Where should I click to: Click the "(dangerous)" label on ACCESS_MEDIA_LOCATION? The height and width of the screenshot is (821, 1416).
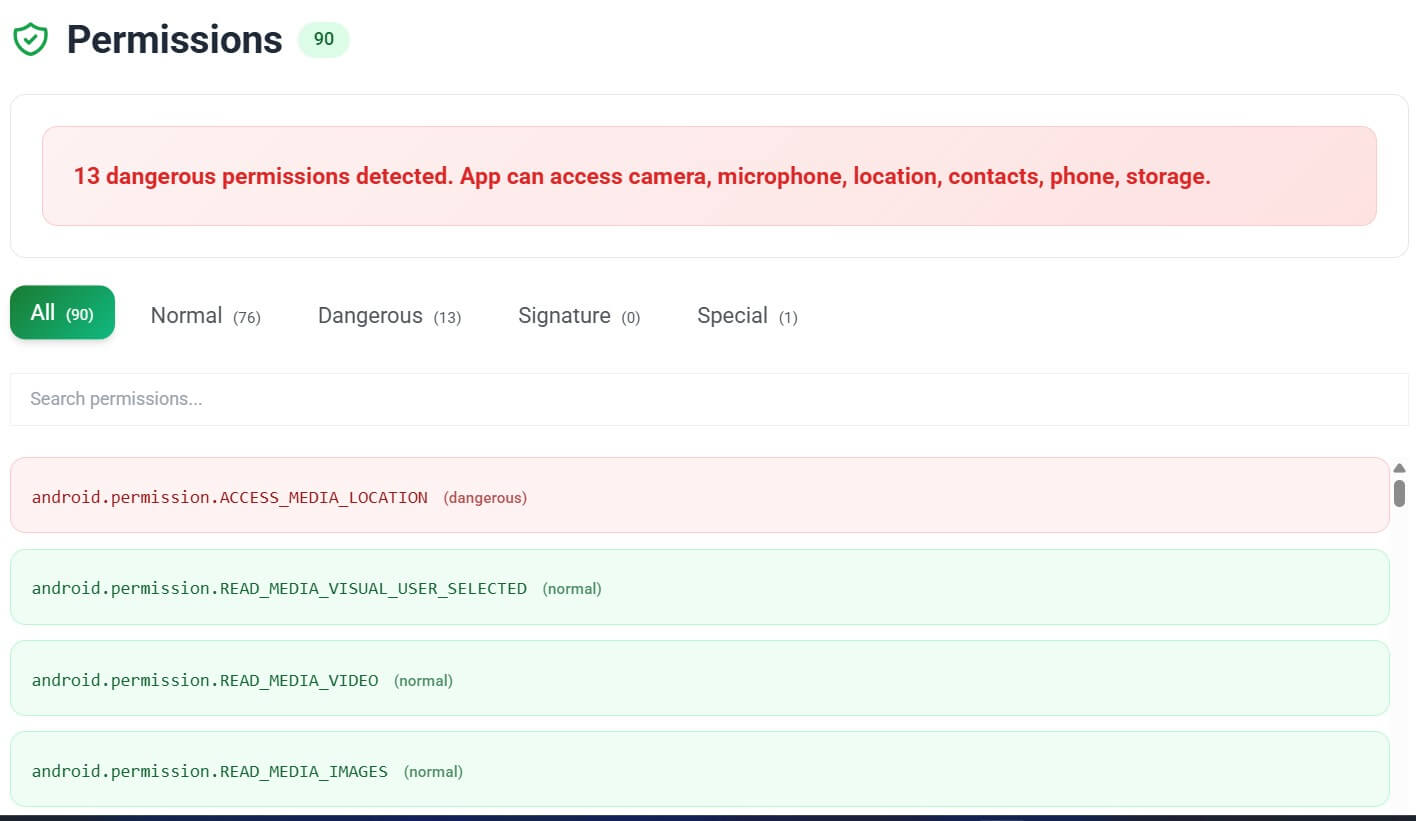point(485,497)
